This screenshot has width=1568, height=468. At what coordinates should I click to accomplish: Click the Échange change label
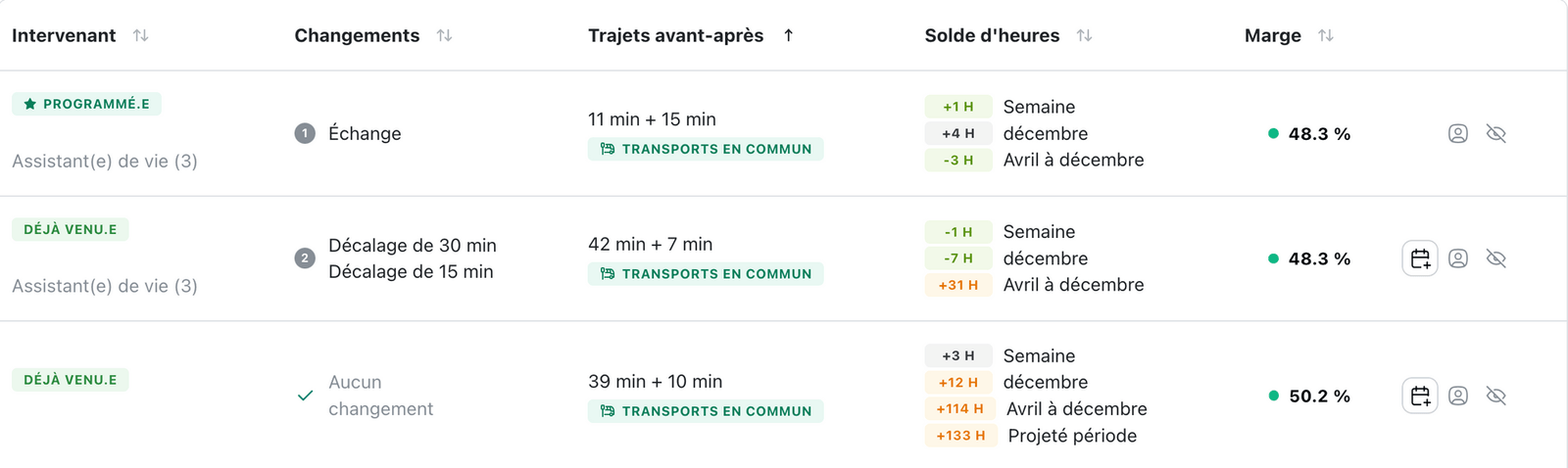[x=365, y=133]
